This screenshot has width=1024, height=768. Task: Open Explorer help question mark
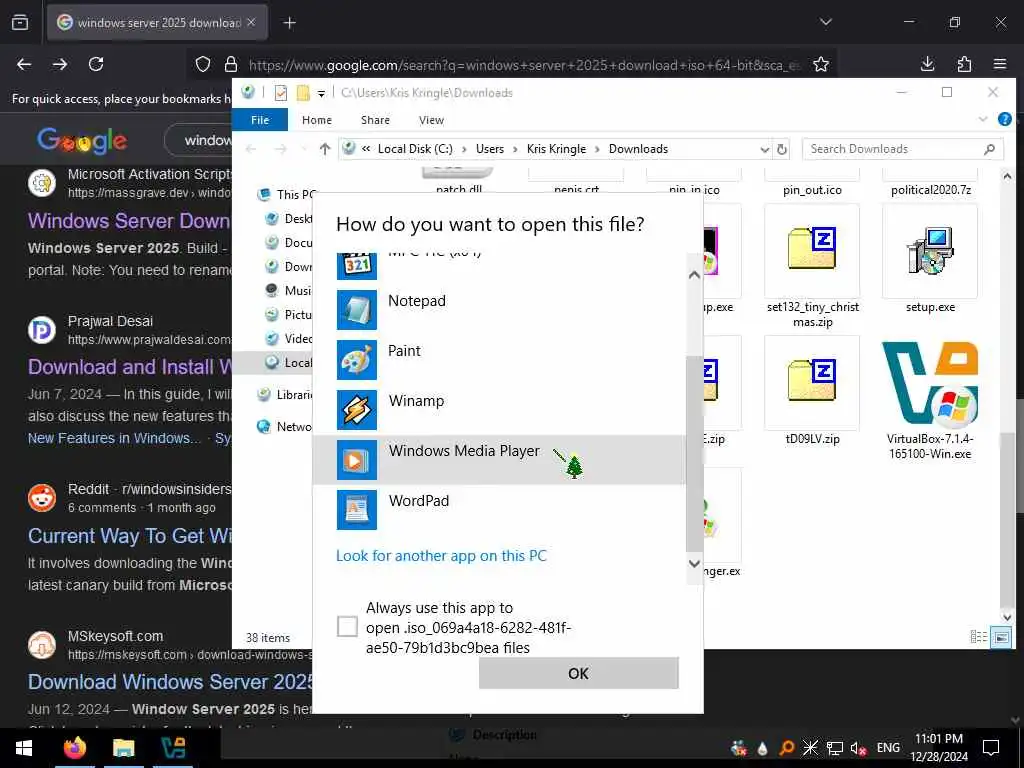(x=1004, y=119)
